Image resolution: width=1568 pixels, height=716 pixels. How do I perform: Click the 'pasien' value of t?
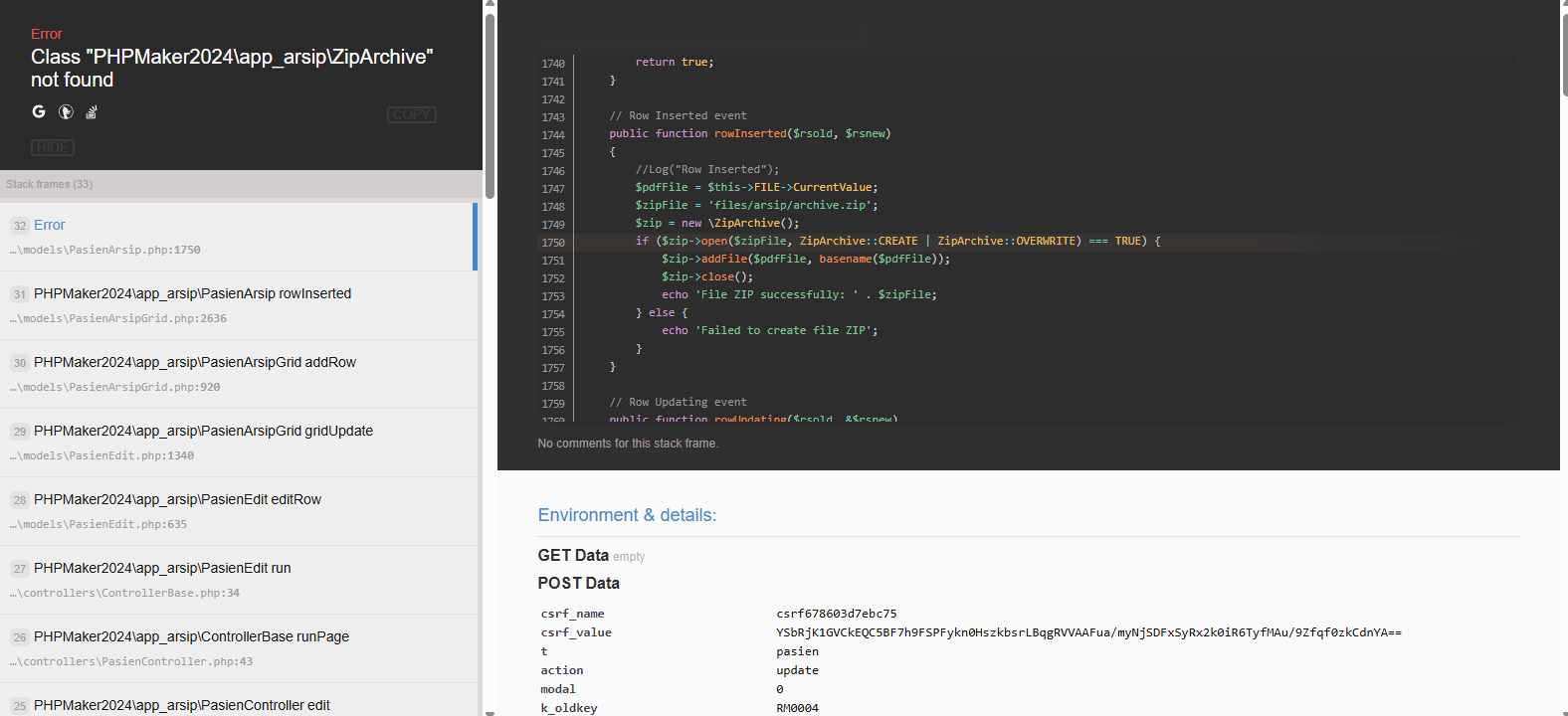(x=798, y=651)
